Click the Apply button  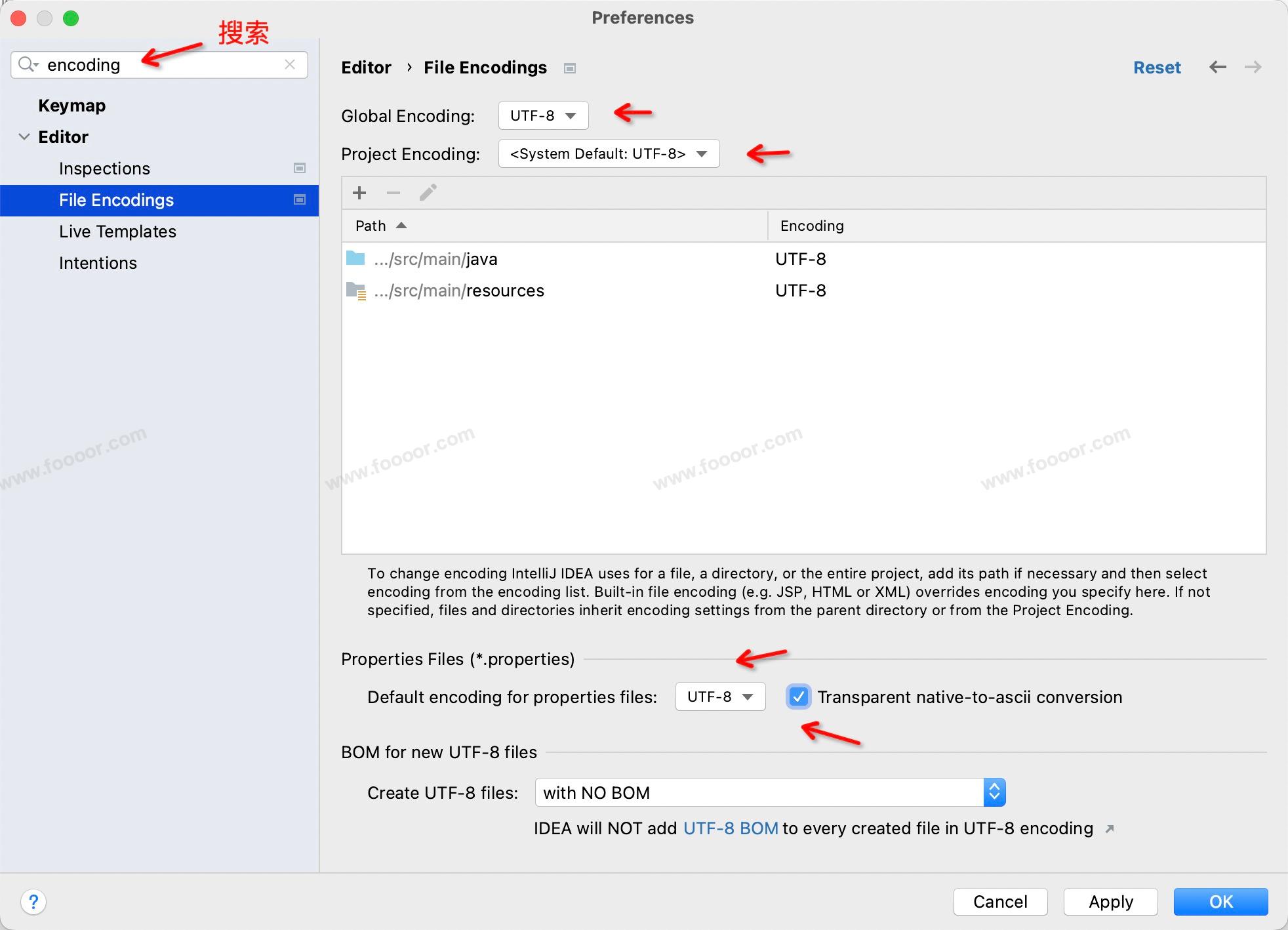pyautogui.click(x=1110, y=902)
